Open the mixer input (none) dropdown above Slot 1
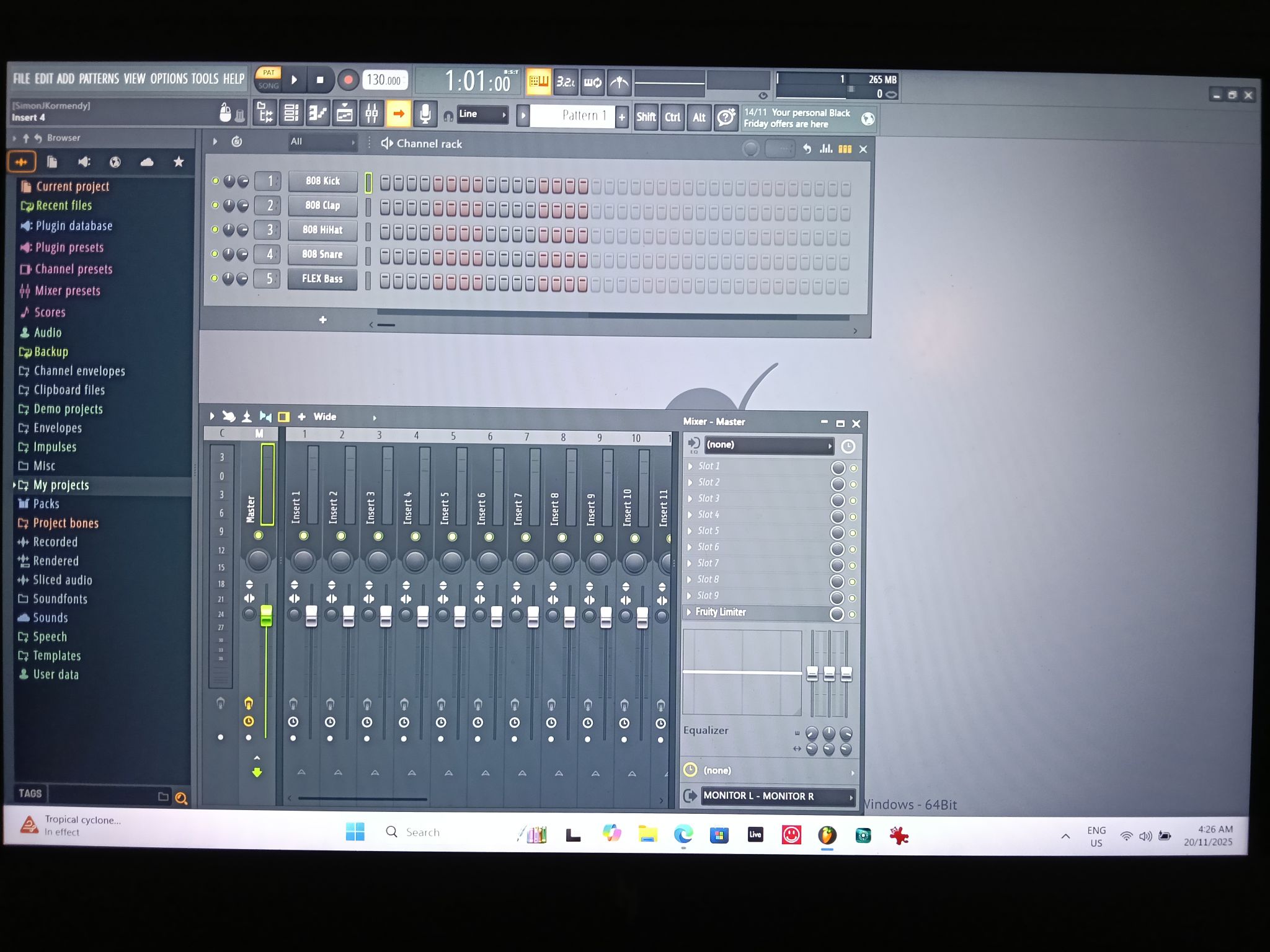Viewport: 1270px width, 952px height. (x=769, y=445)
